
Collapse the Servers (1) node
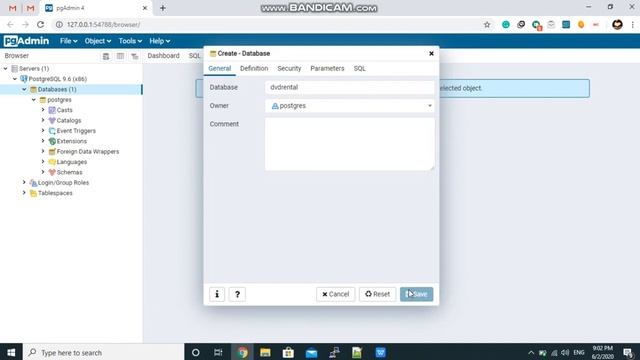point(5,69)
